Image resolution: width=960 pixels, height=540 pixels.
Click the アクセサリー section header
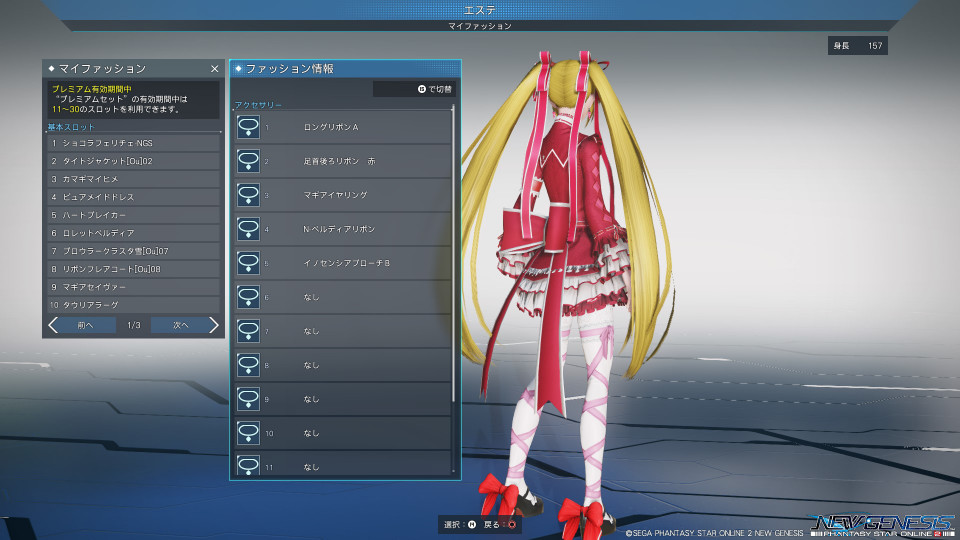(258, 105)
